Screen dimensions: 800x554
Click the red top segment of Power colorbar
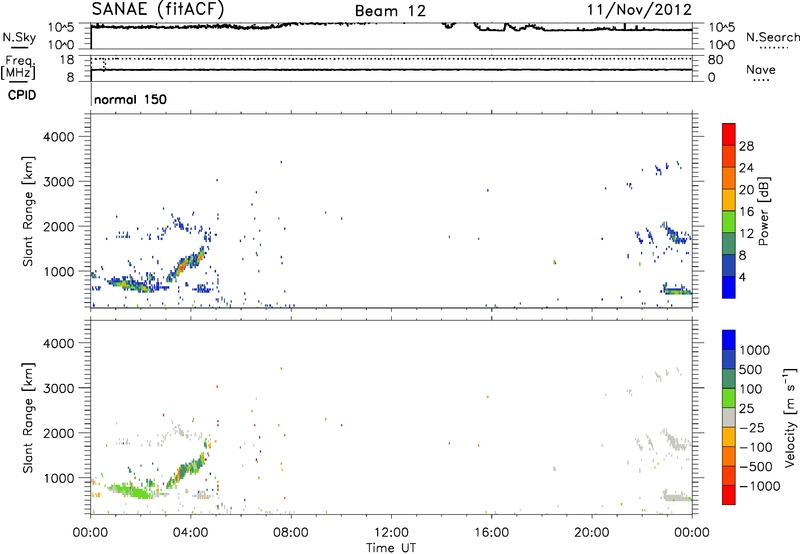pos(729,134)
